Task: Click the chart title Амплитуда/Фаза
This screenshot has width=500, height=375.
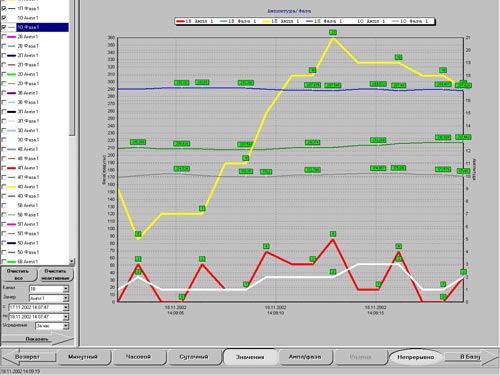Action: coord(289,11)
